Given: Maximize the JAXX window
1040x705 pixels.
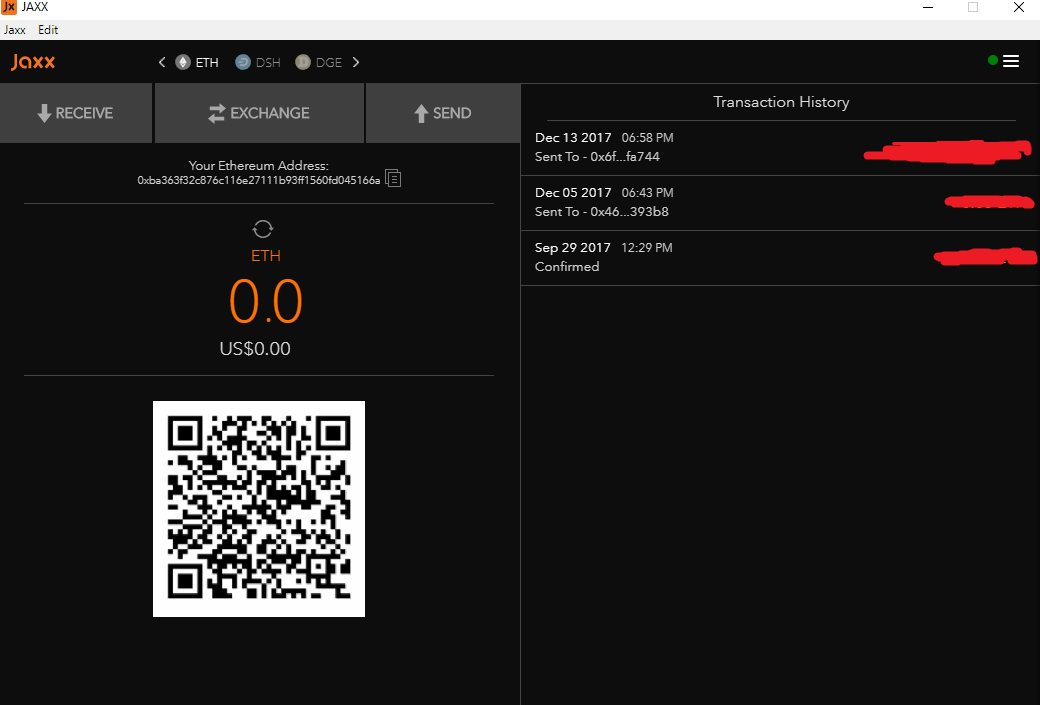Looking at the screenshot, I should pos(973,7).
